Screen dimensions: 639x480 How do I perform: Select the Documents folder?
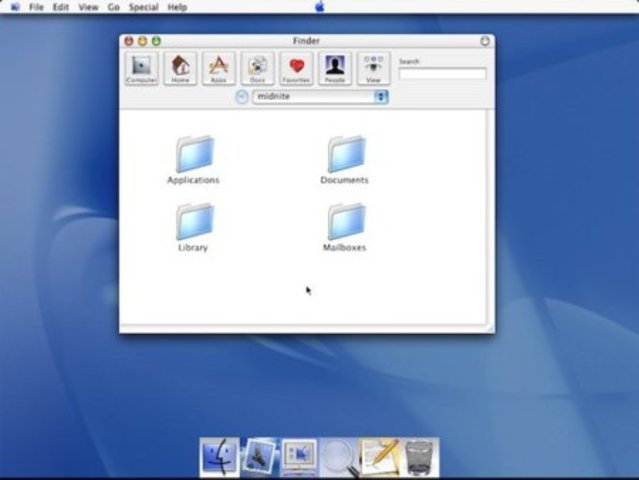[x=345, y=160]
